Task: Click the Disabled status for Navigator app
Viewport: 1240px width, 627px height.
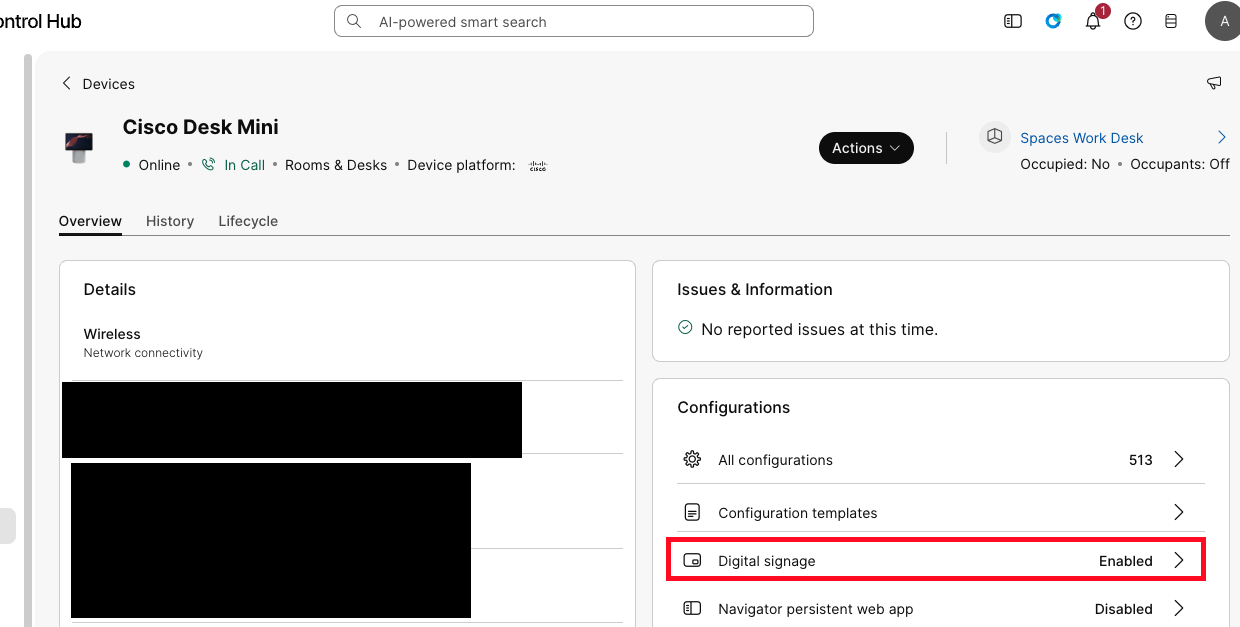Action: pos(1124,609)
